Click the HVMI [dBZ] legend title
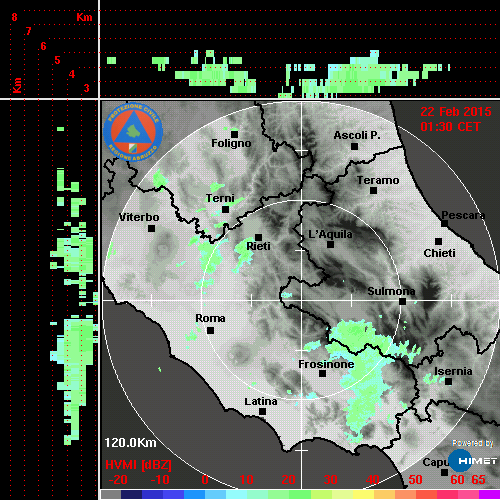 [x=138, y=465]
